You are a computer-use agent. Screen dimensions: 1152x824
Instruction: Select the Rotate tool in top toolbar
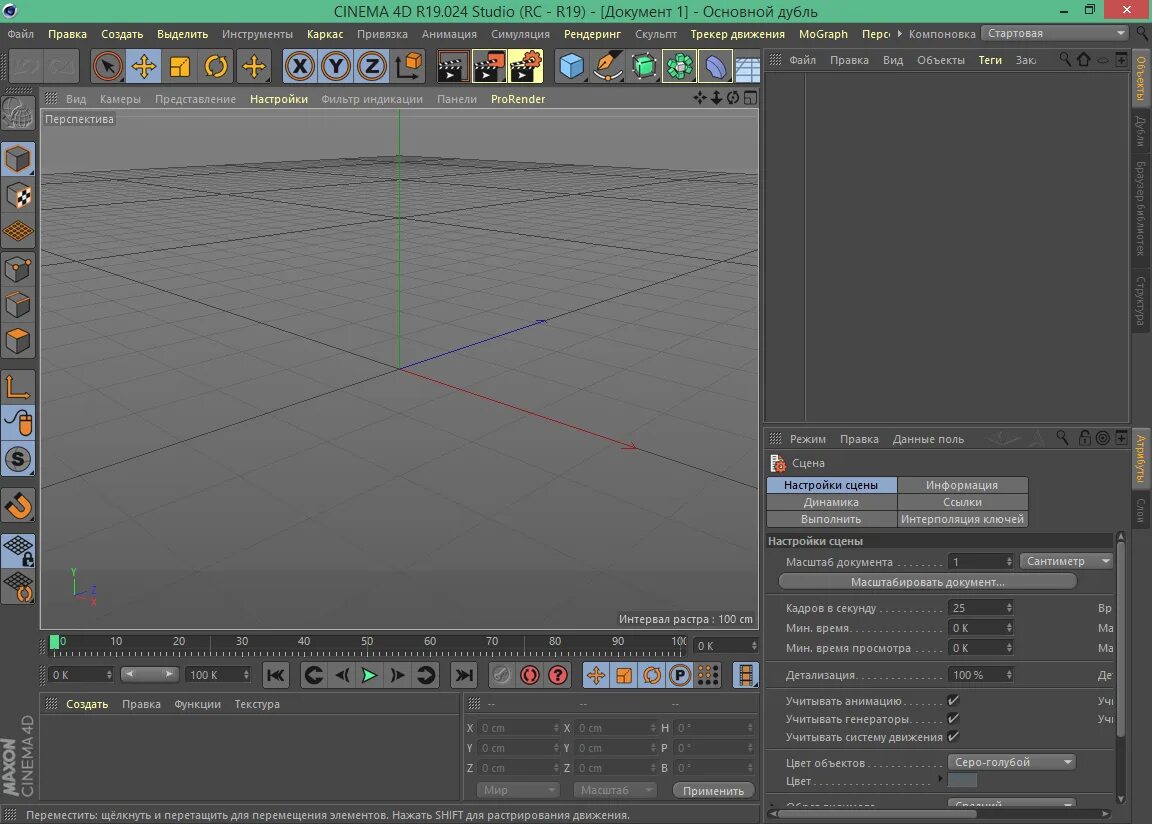[x=215, y=67]
